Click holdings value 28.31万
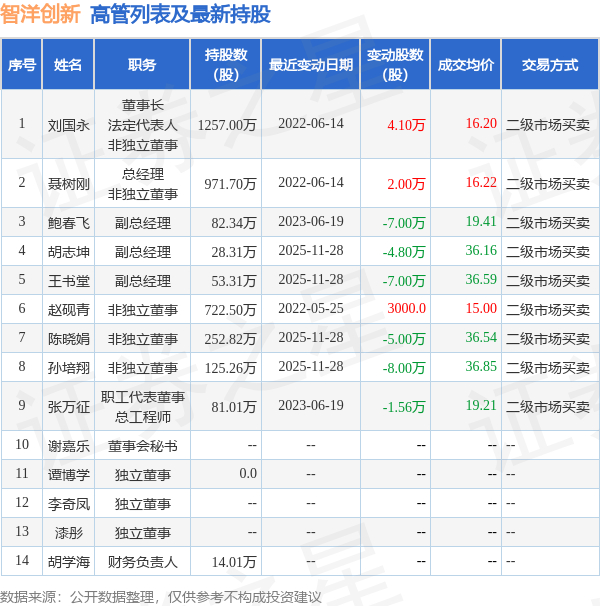Screen dimensions: 600x606 pyautogui.click(x=234, y=252)
